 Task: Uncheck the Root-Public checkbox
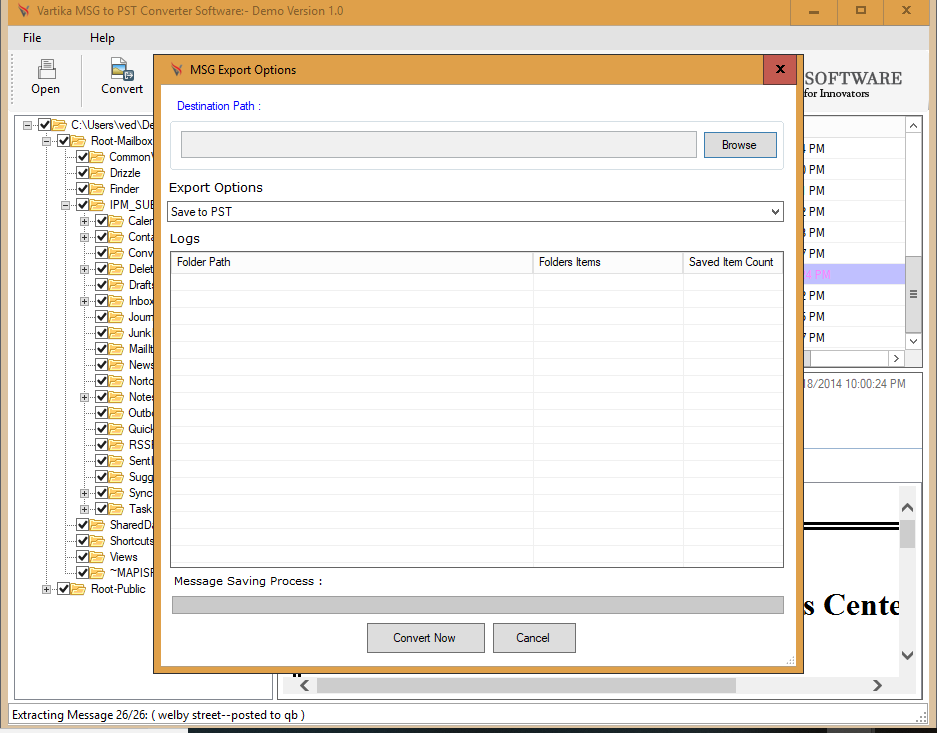point(63,589)
